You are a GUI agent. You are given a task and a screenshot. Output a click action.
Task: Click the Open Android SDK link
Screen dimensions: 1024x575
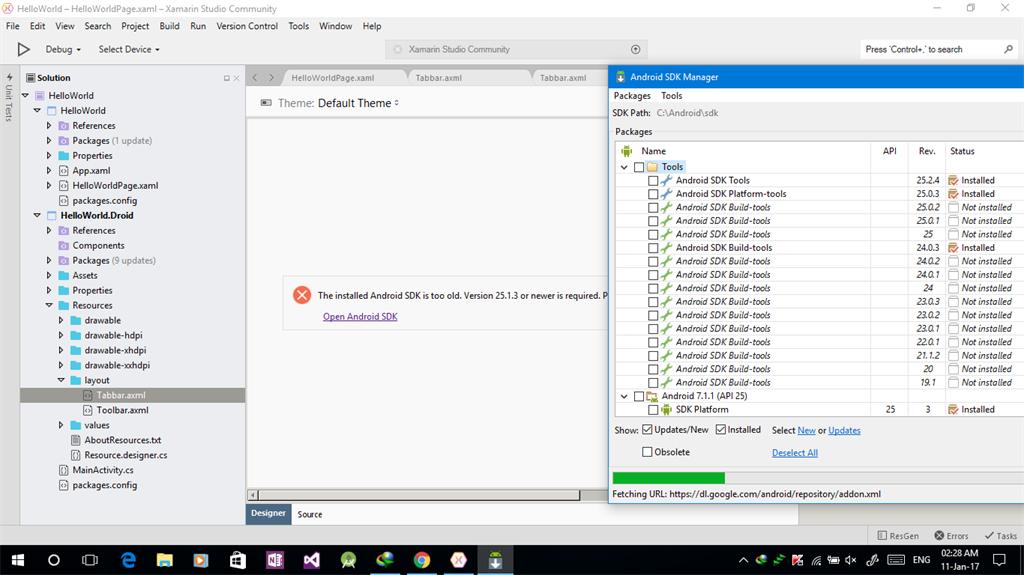[x=360, y=316]
